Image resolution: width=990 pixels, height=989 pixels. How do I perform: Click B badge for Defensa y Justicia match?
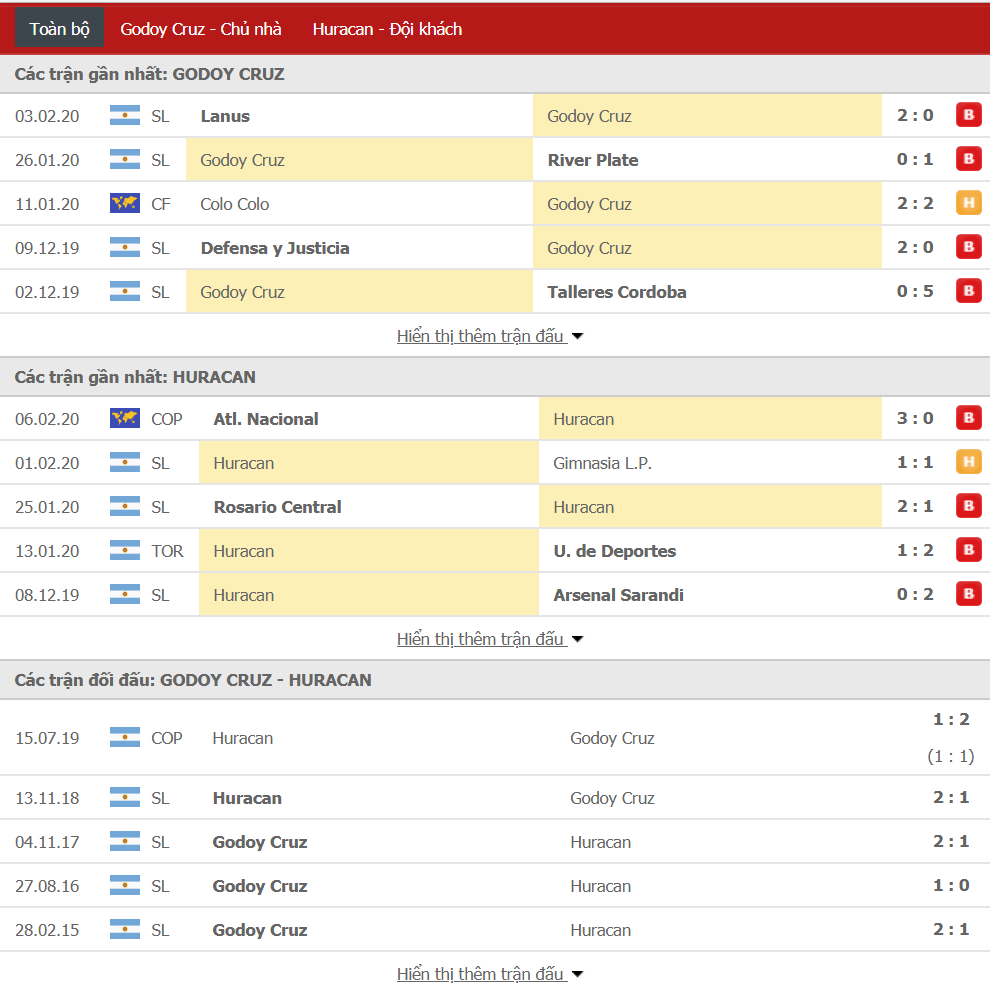pyautogui.click(x=969, y=247)
